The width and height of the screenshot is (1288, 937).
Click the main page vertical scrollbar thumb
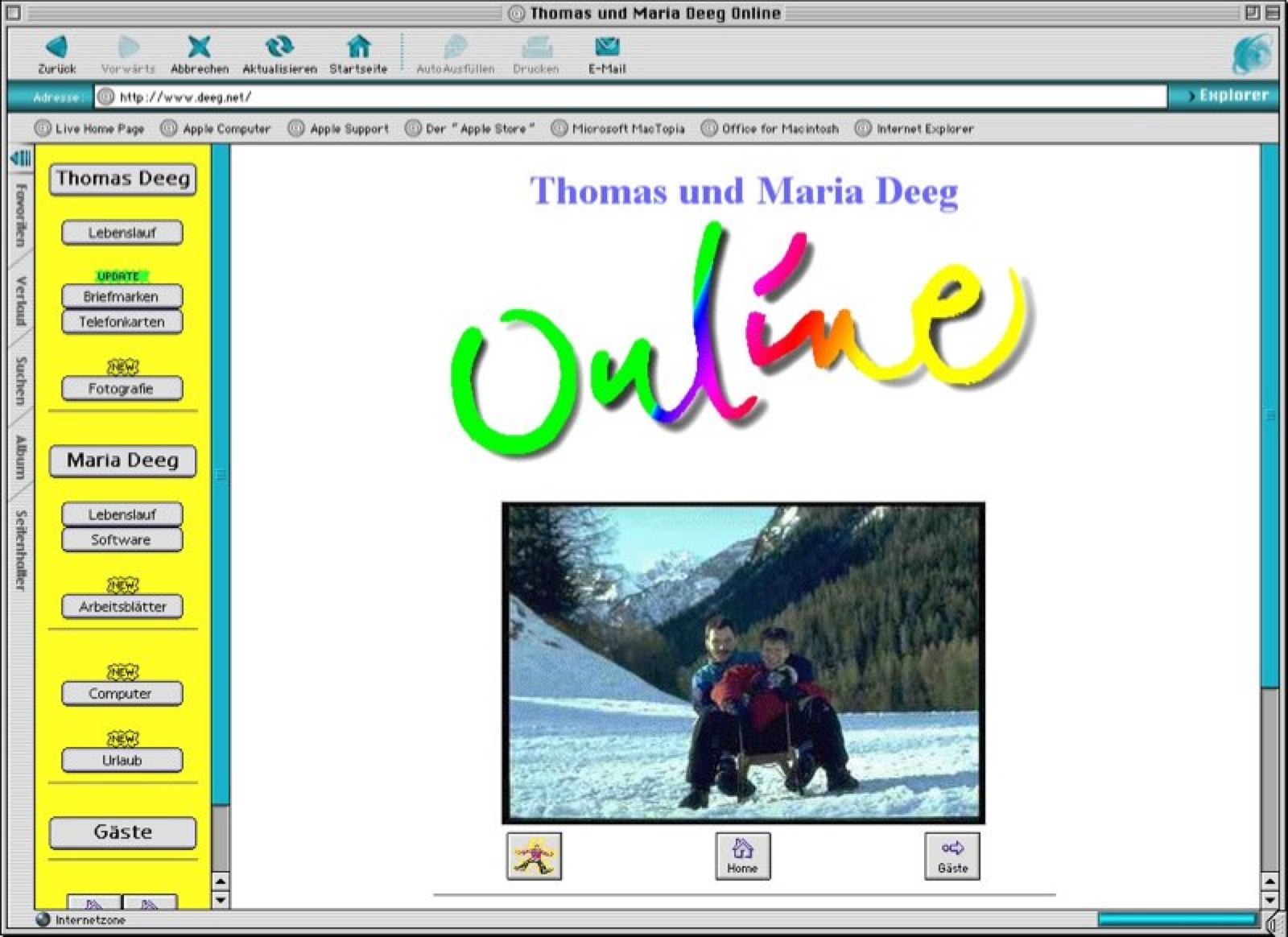(1269, 415)
